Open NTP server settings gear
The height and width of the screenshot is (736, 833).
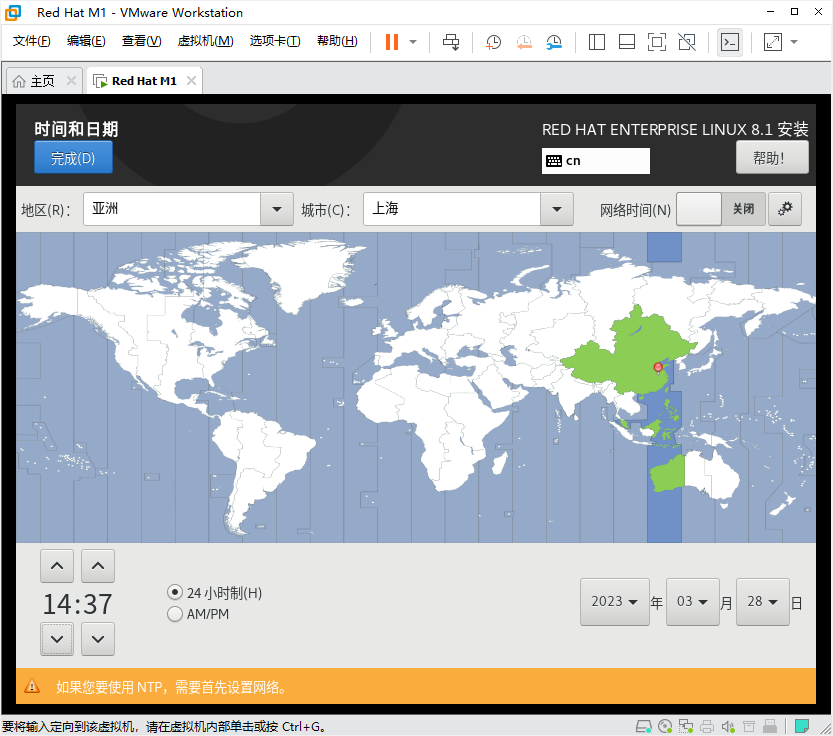pos(785,209)
